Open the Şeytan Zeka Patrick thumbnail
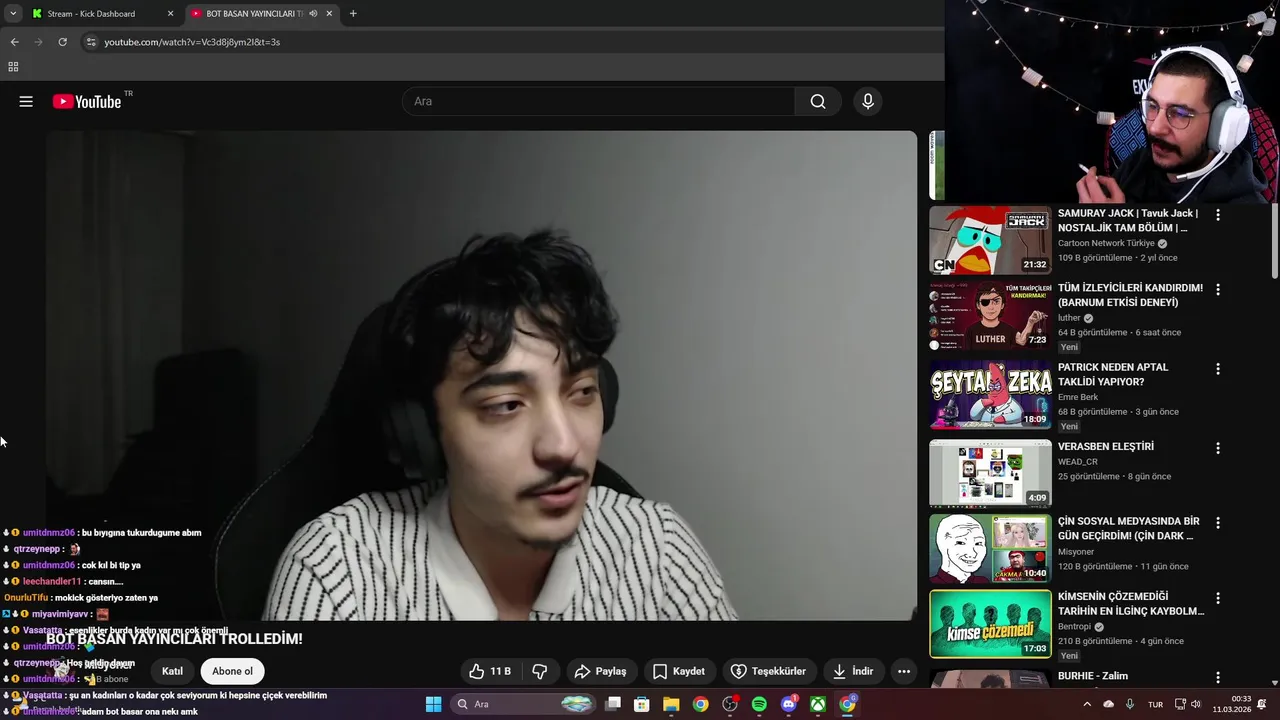1280x720 pixels. 990,394
